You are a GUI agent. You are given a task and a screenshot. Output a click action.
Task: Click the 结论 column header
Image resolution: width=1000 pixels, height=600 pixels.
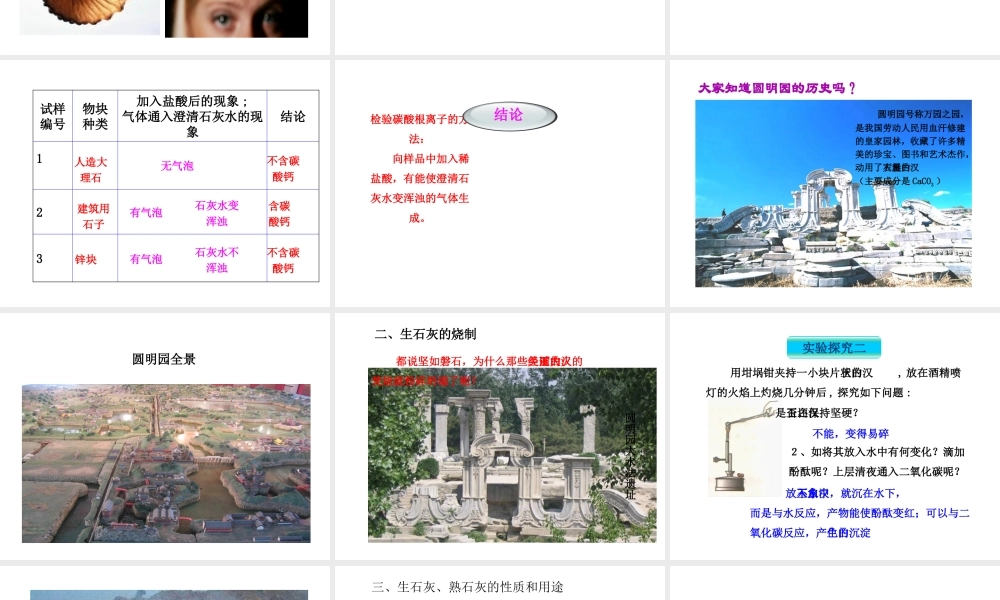pos(293,116)
